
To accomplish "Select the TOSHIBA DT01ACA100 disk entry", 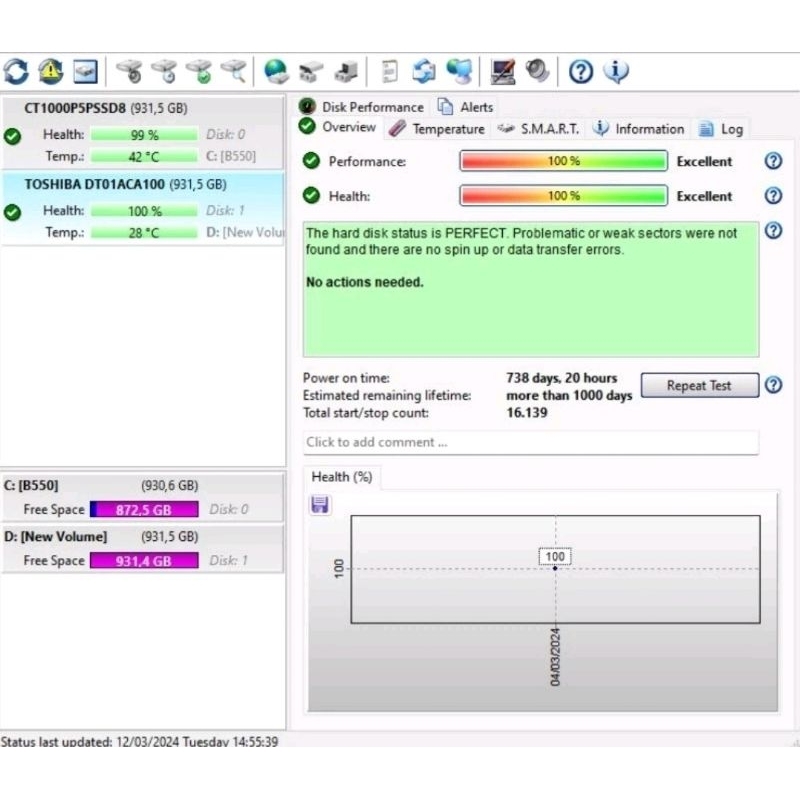I will (142, 209).
